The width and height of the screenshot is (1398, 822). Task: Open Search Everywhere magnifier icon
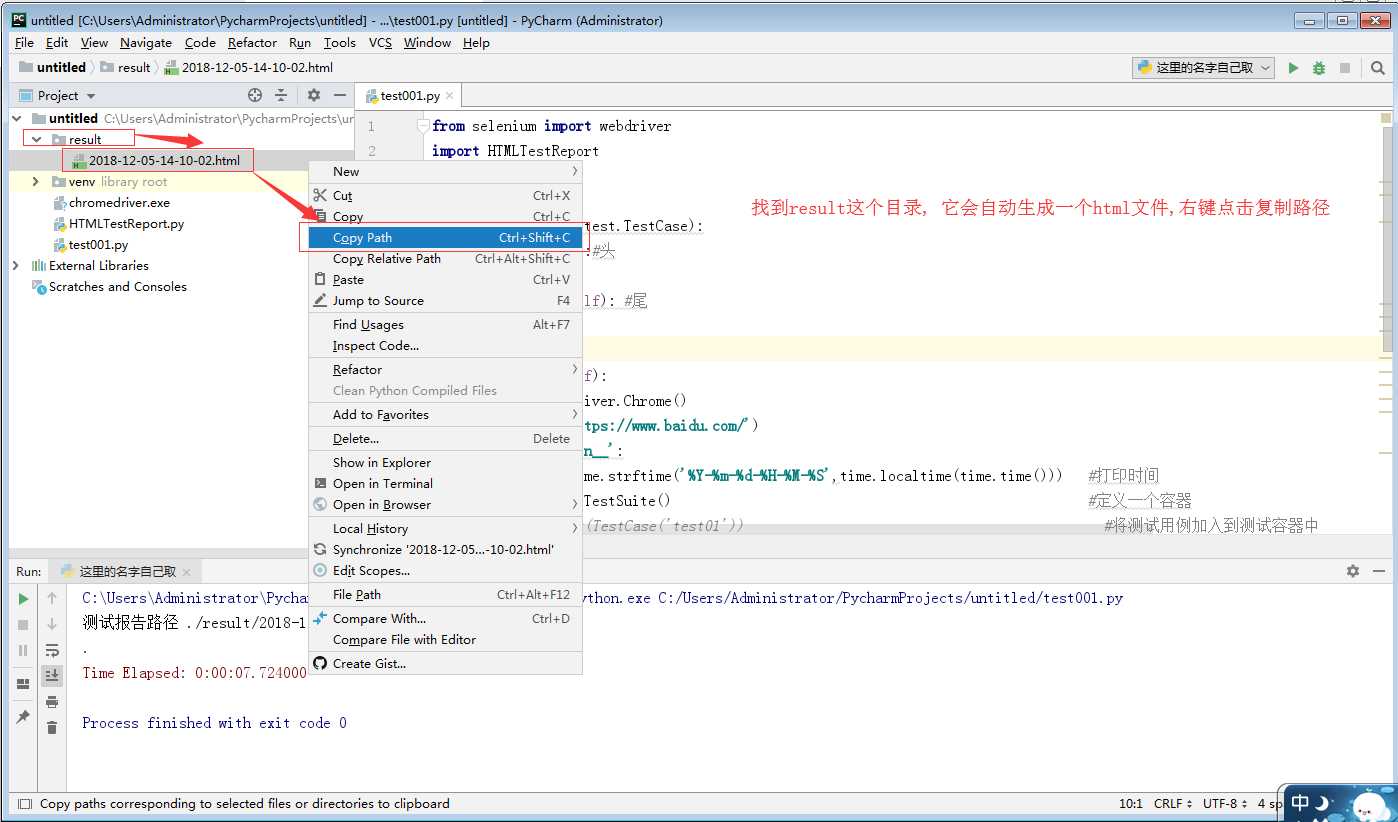[1378, 68]
